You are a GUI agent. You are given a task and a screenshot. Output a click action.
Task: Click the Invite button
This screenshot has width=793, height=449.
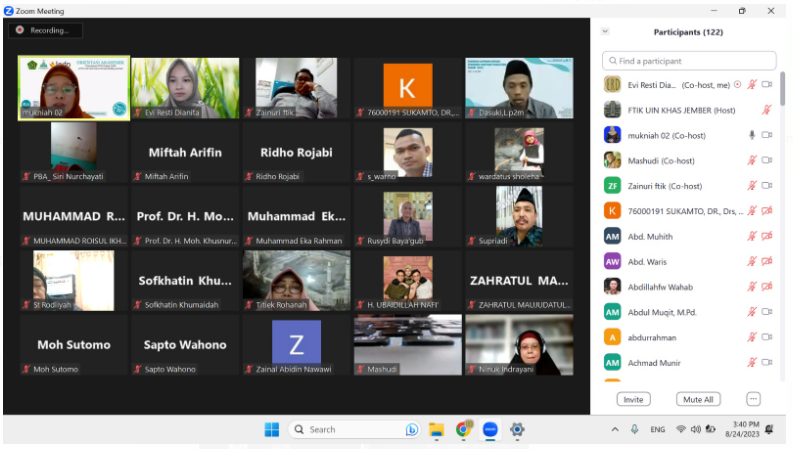coord(633,399)
